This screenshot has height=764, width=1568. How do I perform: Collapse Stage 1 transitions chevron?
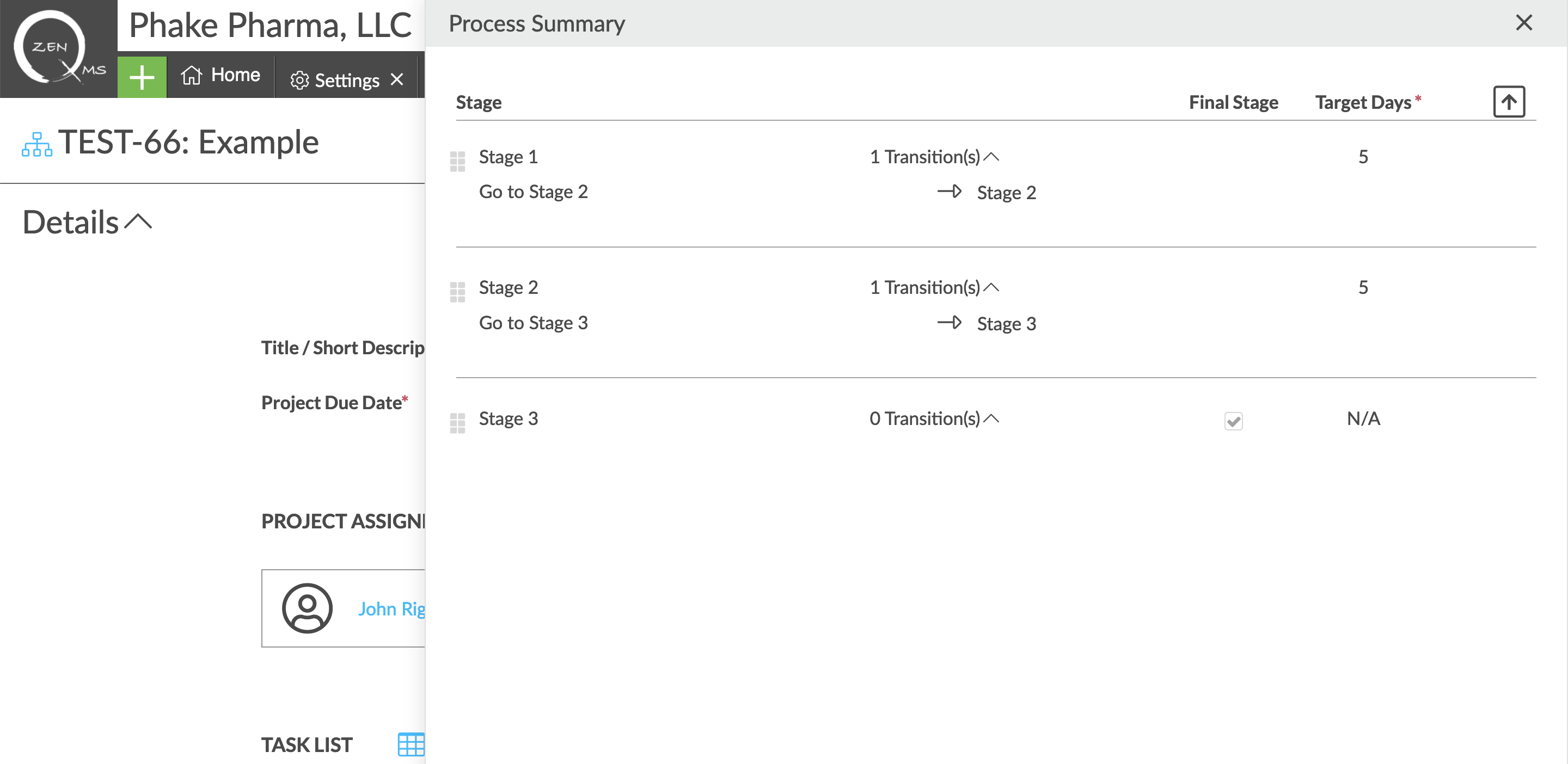coord(992,156)
